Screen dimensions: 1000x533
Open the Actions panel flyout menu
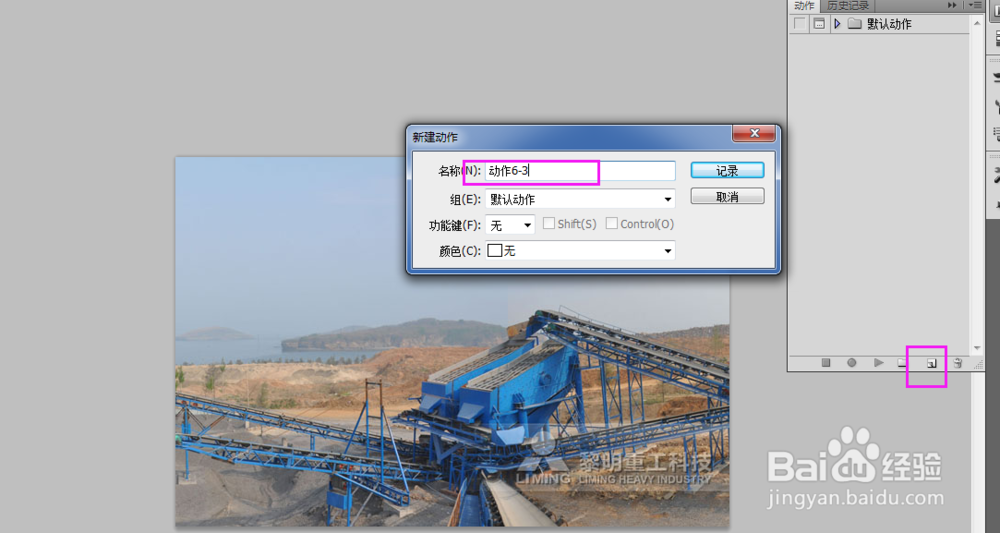pos(975,5)
